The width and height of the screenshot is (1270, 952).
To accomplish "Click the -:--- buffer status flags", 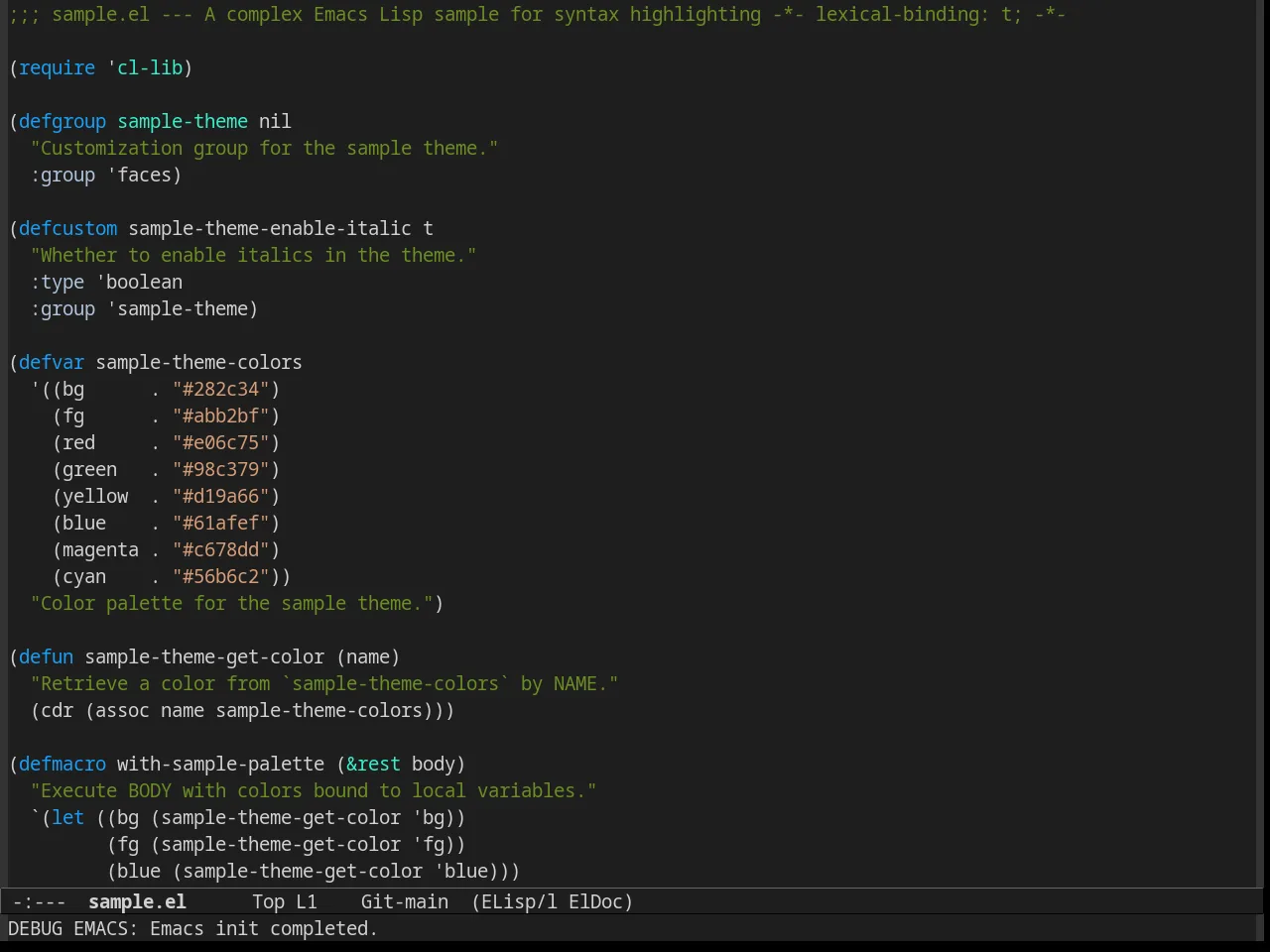I will [39, 901].
